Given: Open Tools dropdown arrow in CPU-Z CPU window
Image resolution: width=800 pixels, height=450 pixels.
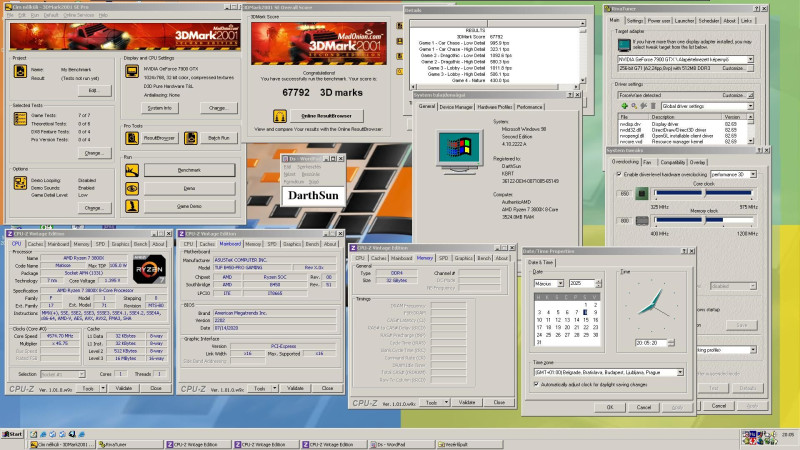Looking at the screenshot, I should coord(103,388).
